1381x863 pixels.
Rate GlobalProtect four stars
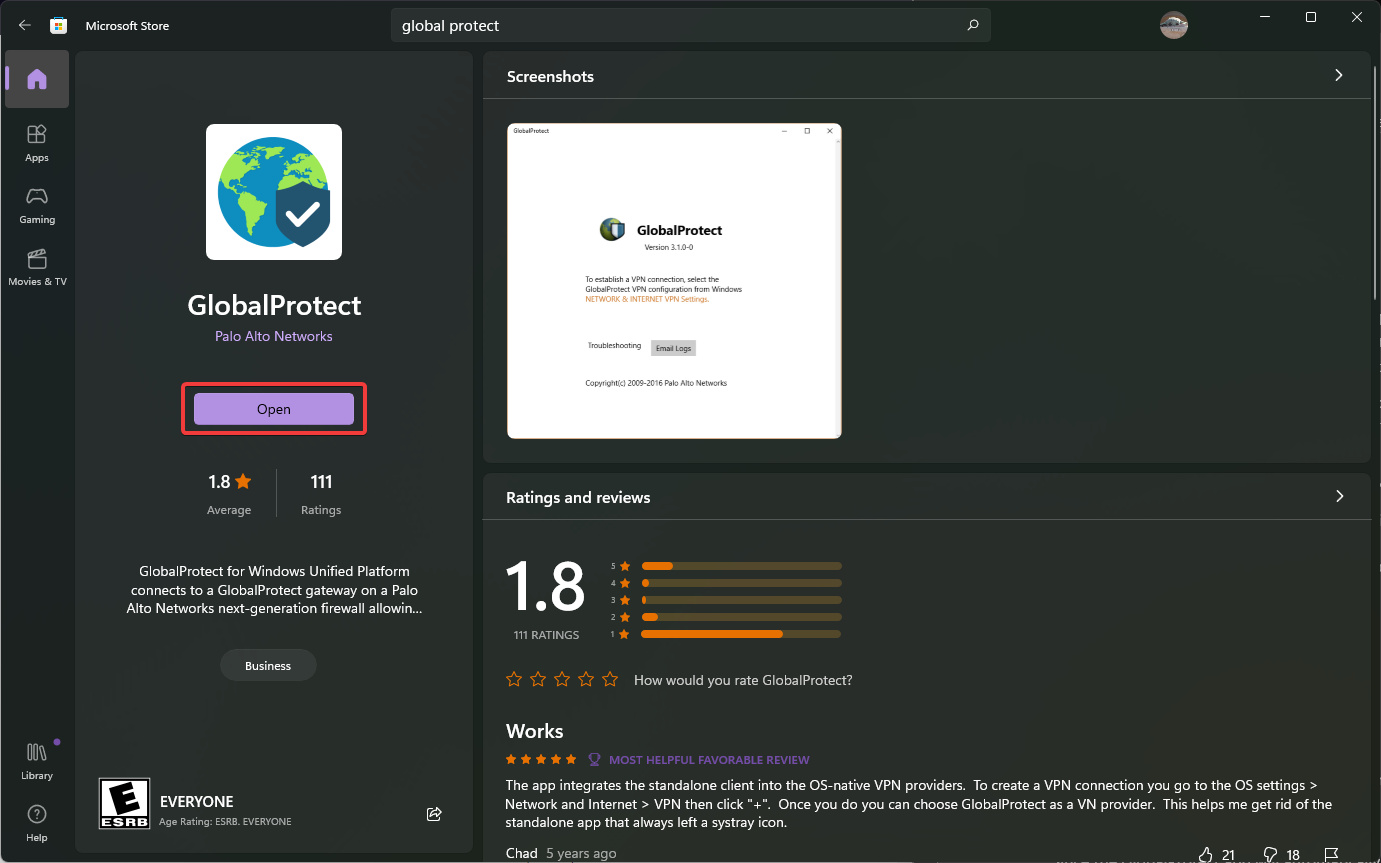pos(586,680)
